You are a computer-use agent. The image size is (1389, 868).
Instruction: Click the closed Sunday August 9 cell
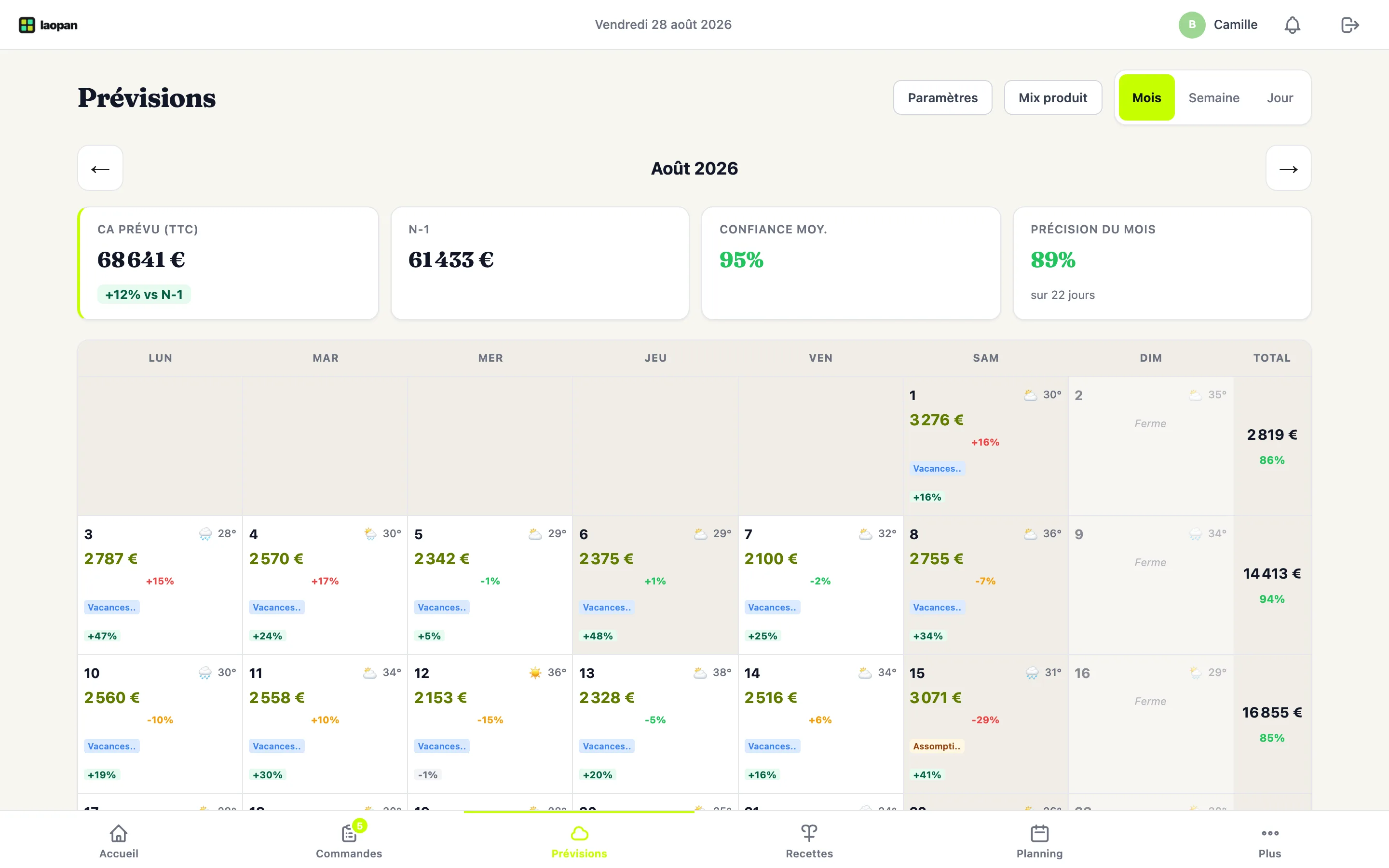pos(1150,585)
